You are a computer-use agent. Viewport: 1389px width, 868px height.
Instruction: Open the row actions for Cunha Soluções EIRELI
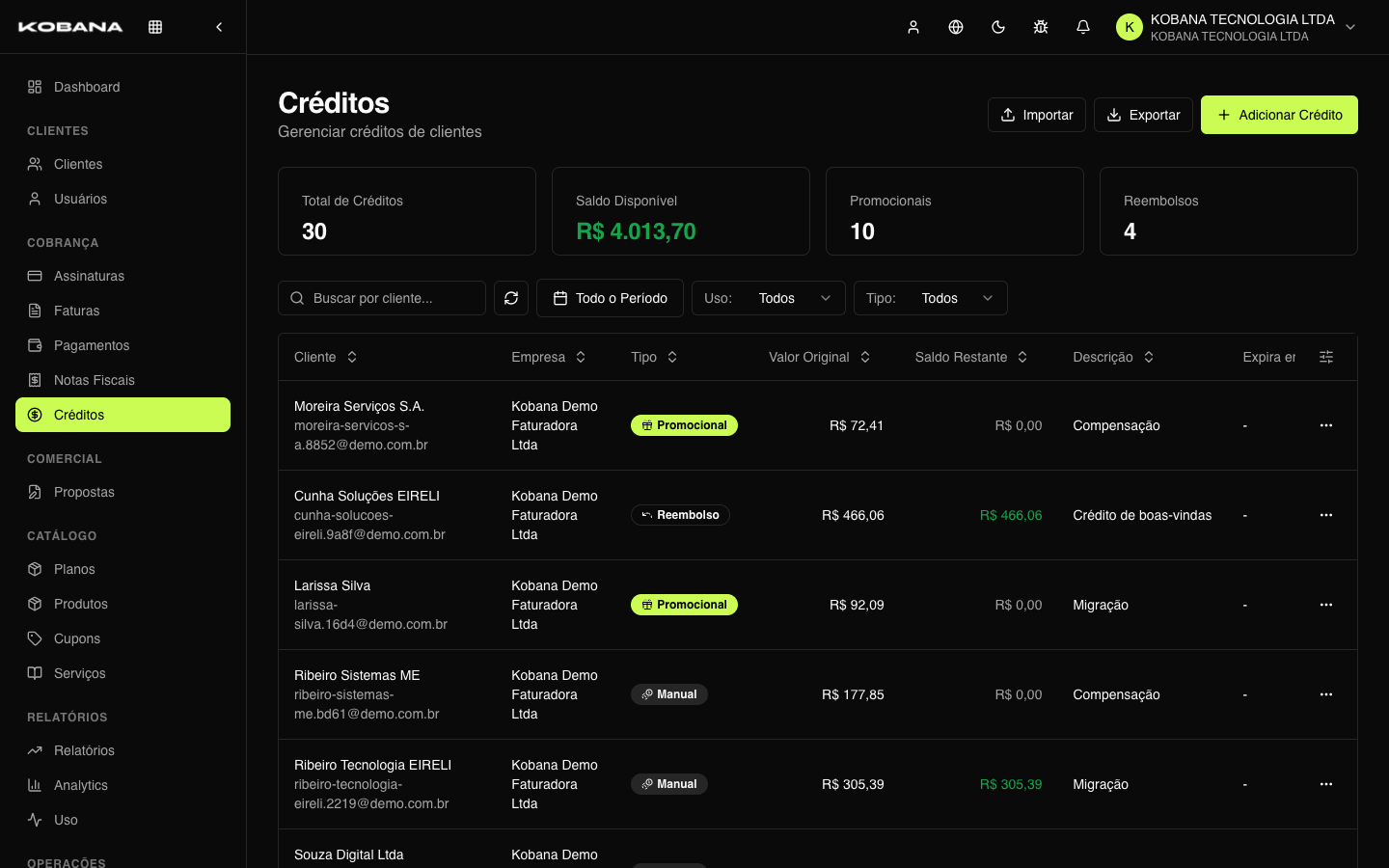pos(1326,515)
